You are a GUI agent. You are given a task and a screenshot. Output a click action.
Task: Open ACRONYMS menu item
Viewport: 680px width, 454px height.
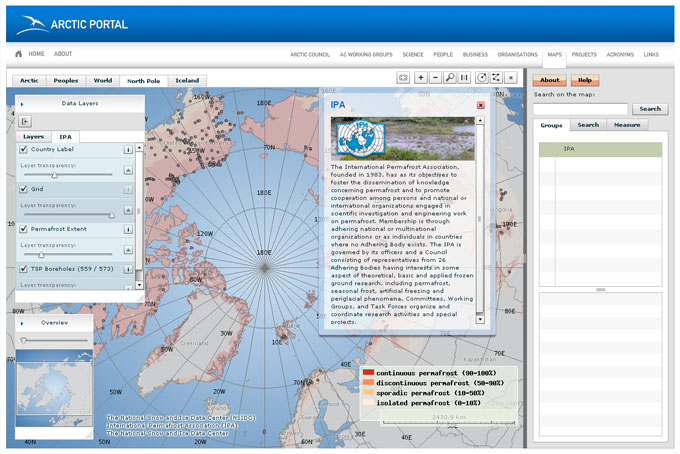[x=620, y=55]
